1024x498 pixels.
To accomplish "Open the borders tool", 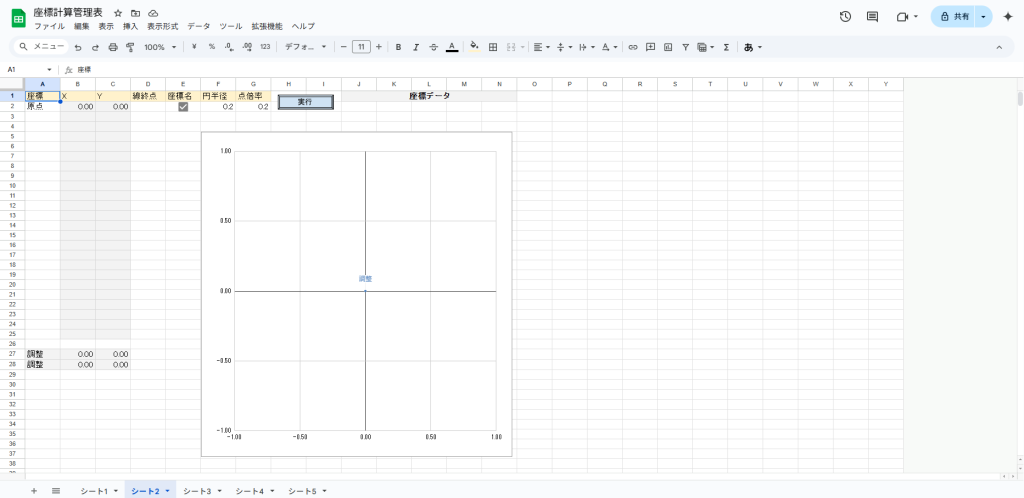I will click(493, 47).
